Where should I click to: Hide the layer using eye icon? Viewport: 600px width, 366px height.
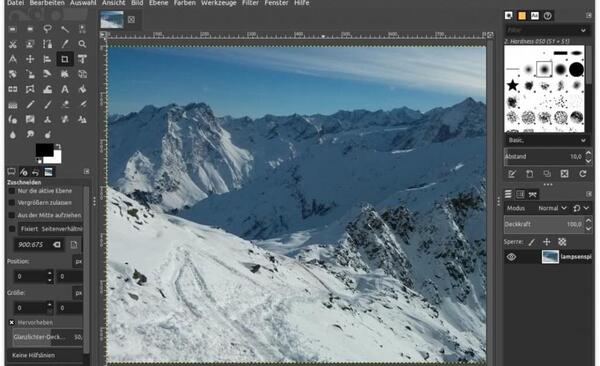coord(512,257)
